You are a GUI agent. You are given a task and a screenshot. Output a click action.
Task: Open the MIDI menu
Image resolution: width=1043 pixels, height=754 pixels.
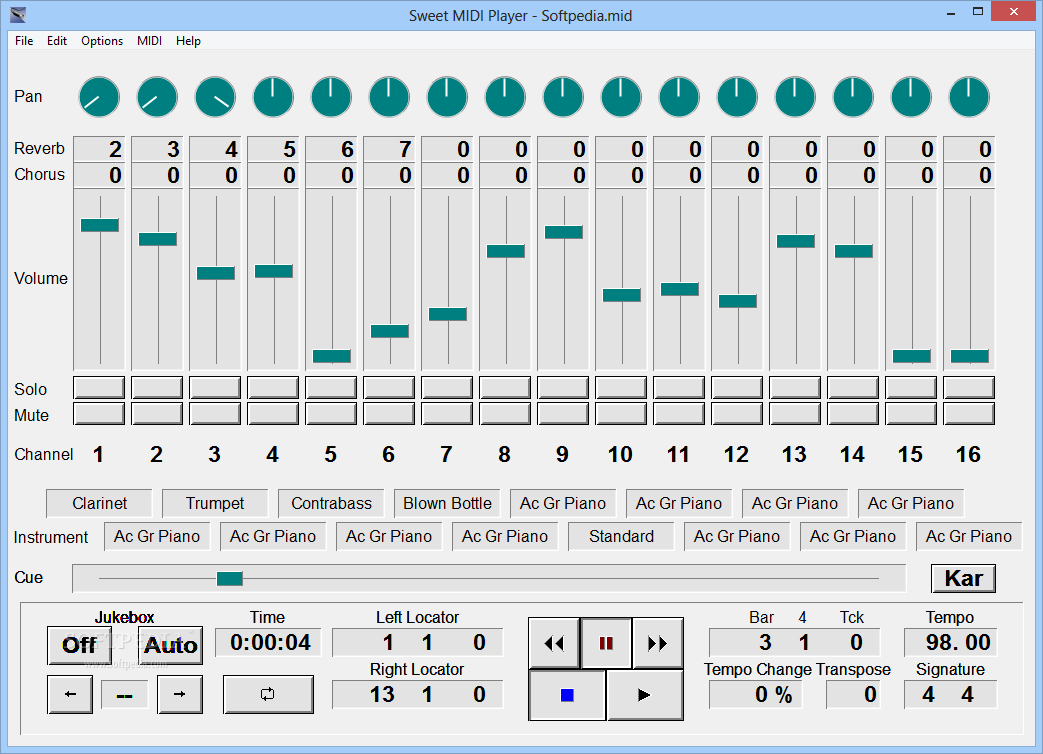click(149, 41)
